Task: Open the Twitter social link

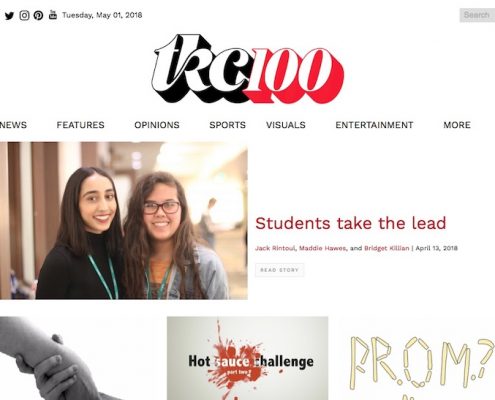Action: click(x=9, y=16)
